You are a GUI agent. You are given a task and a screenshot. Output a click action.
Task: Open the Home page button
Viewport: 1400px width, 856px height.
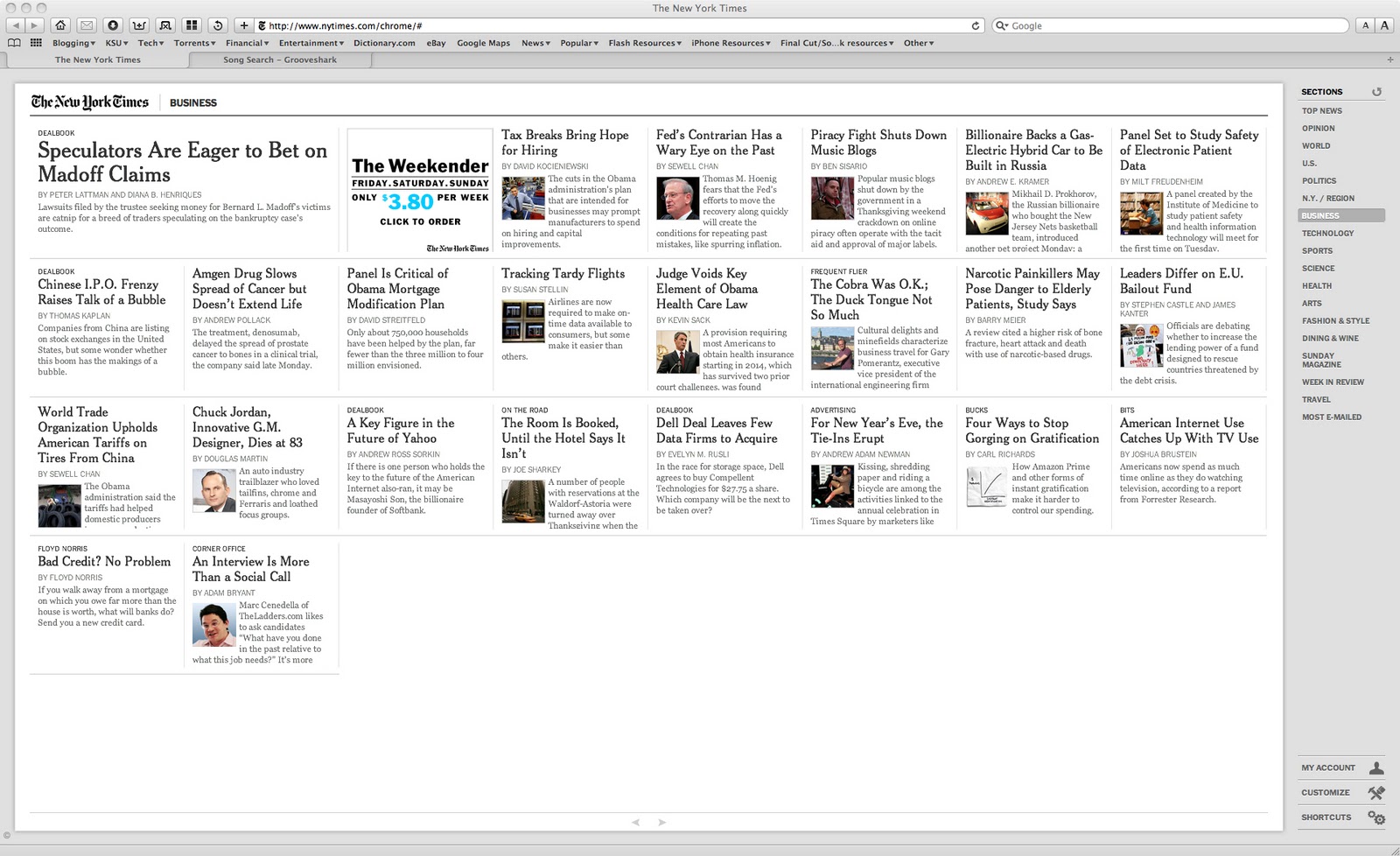point(60,25)
